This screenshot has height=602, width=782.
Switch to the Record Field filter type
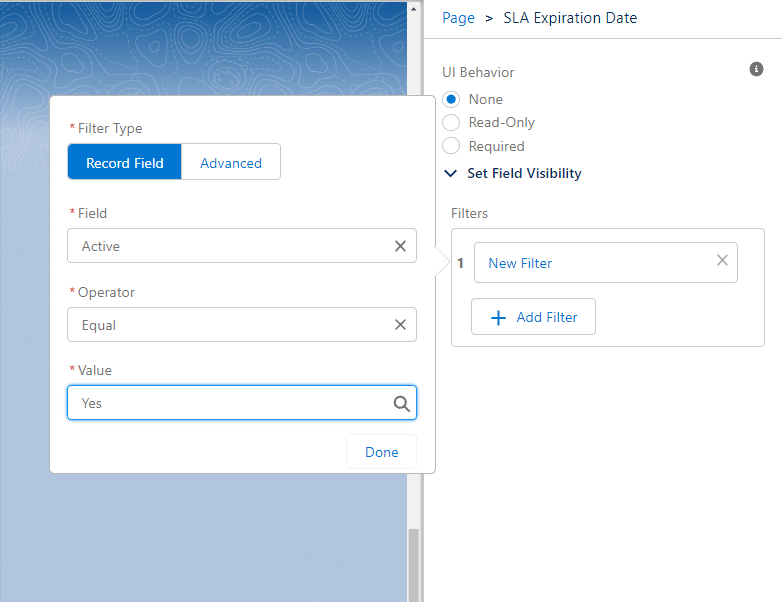125,163
